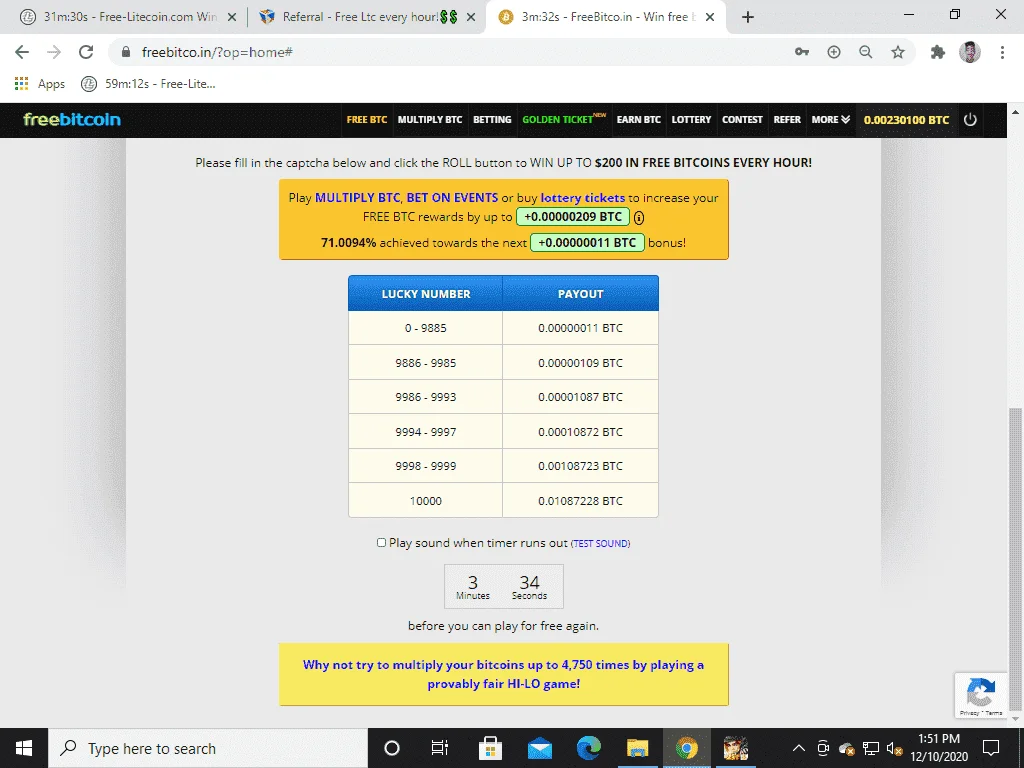Open the EARN BTC menu item
The image size is (1024, 768).
[639, 120]
